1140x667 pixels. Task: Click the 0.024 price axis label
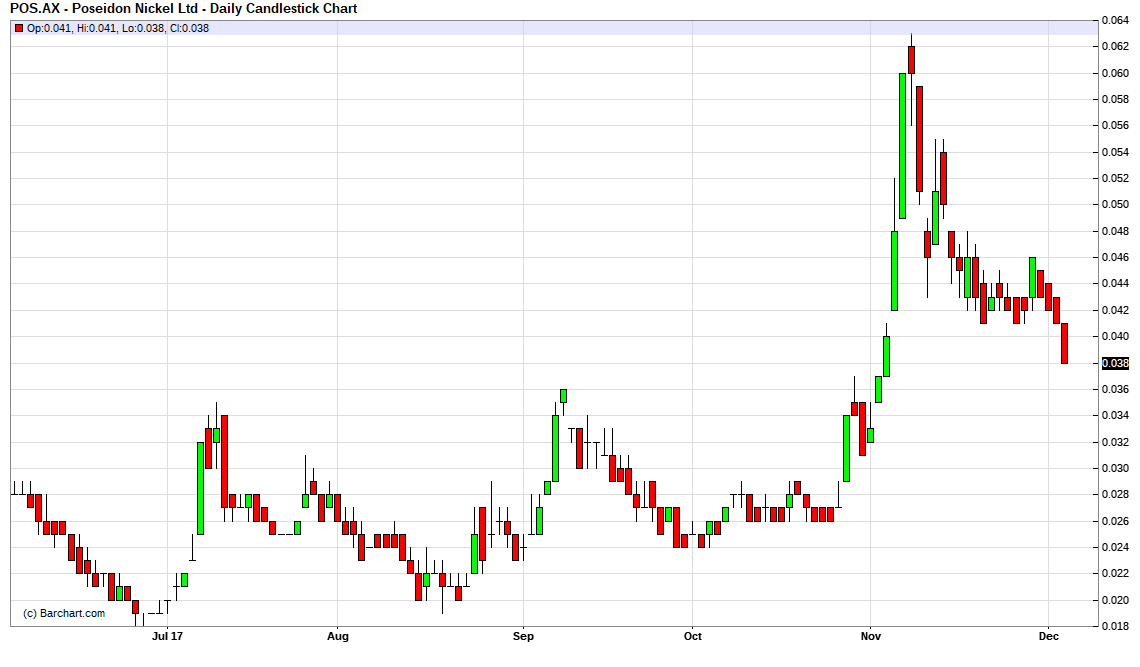pos(1115,548)
